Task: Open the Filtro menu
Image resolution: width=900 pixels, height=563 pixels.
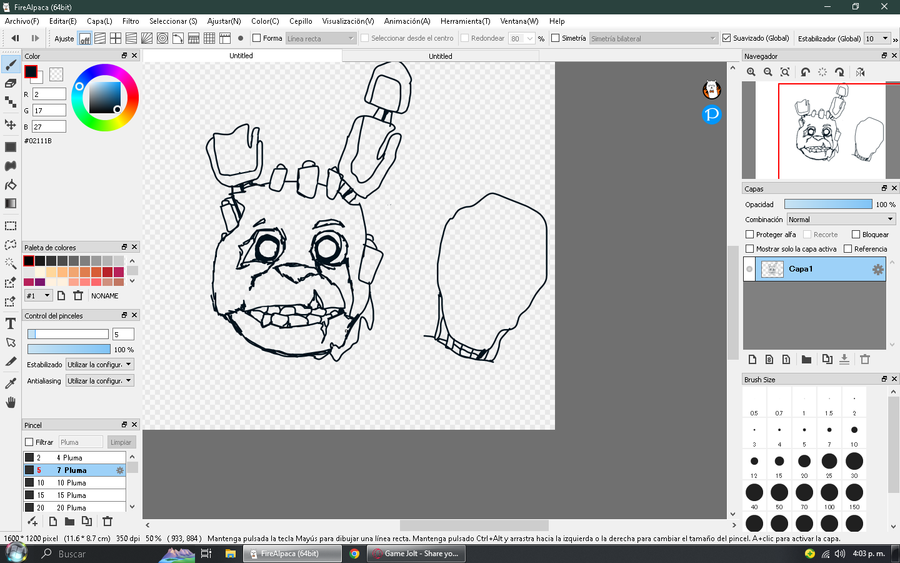Action: click(x=130, y=21)
